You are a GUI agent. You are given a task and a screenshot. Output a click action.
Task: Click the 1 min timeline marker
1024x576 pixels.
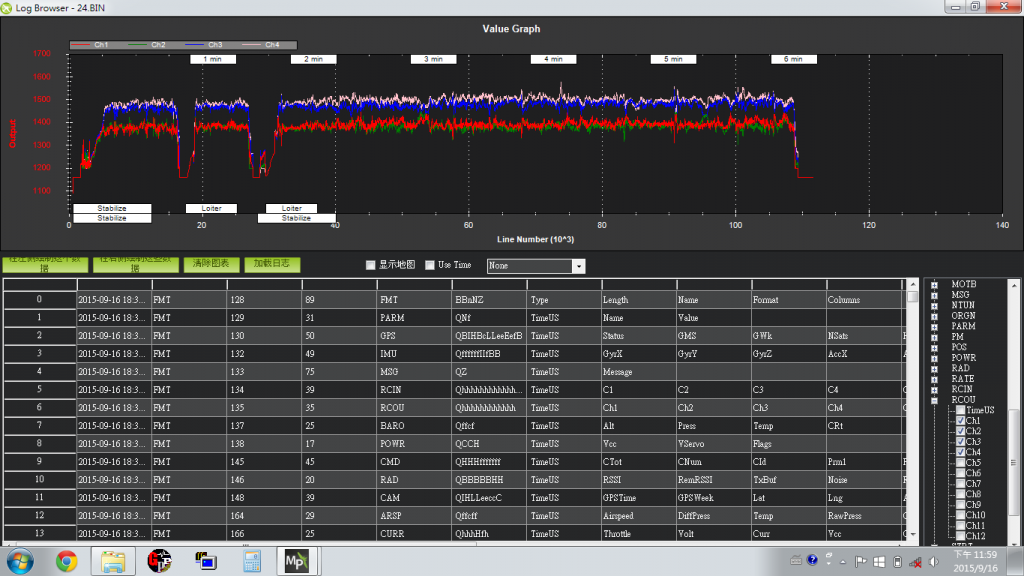point(213,59)
